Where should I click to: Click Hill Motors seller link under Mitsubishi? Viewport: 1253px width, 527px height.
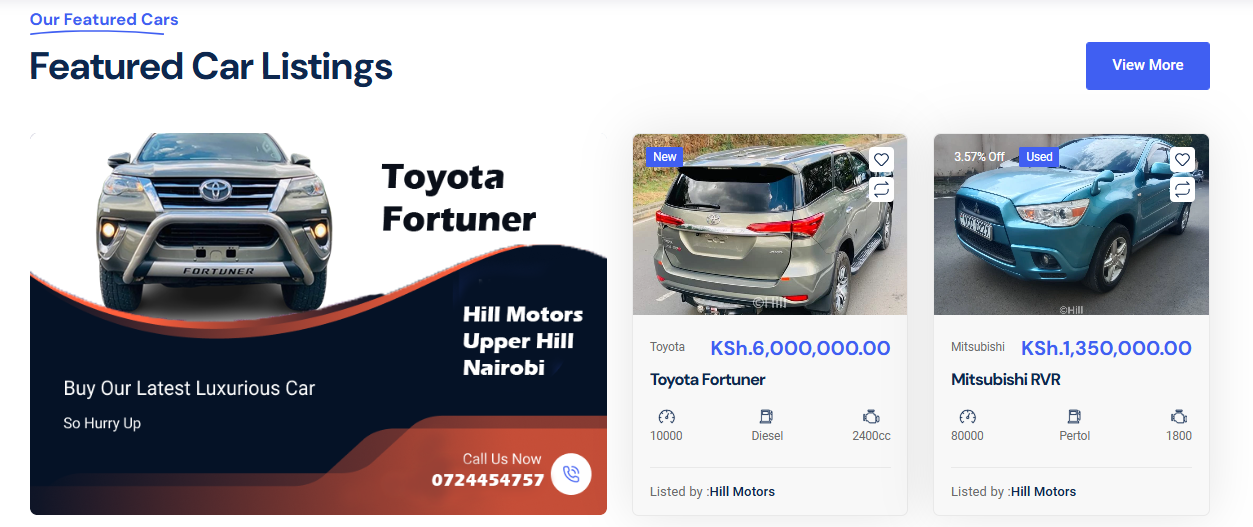point(1043,491)
